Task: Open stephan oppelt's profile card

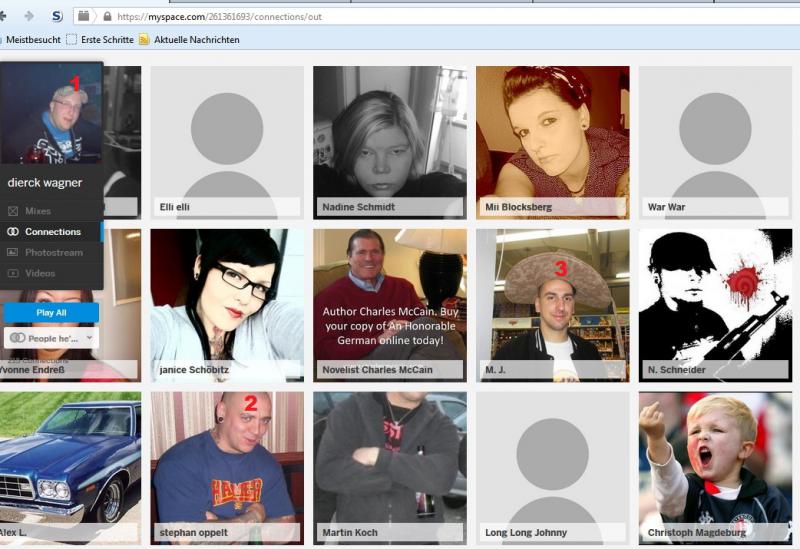Action: [x=227, y=468]
